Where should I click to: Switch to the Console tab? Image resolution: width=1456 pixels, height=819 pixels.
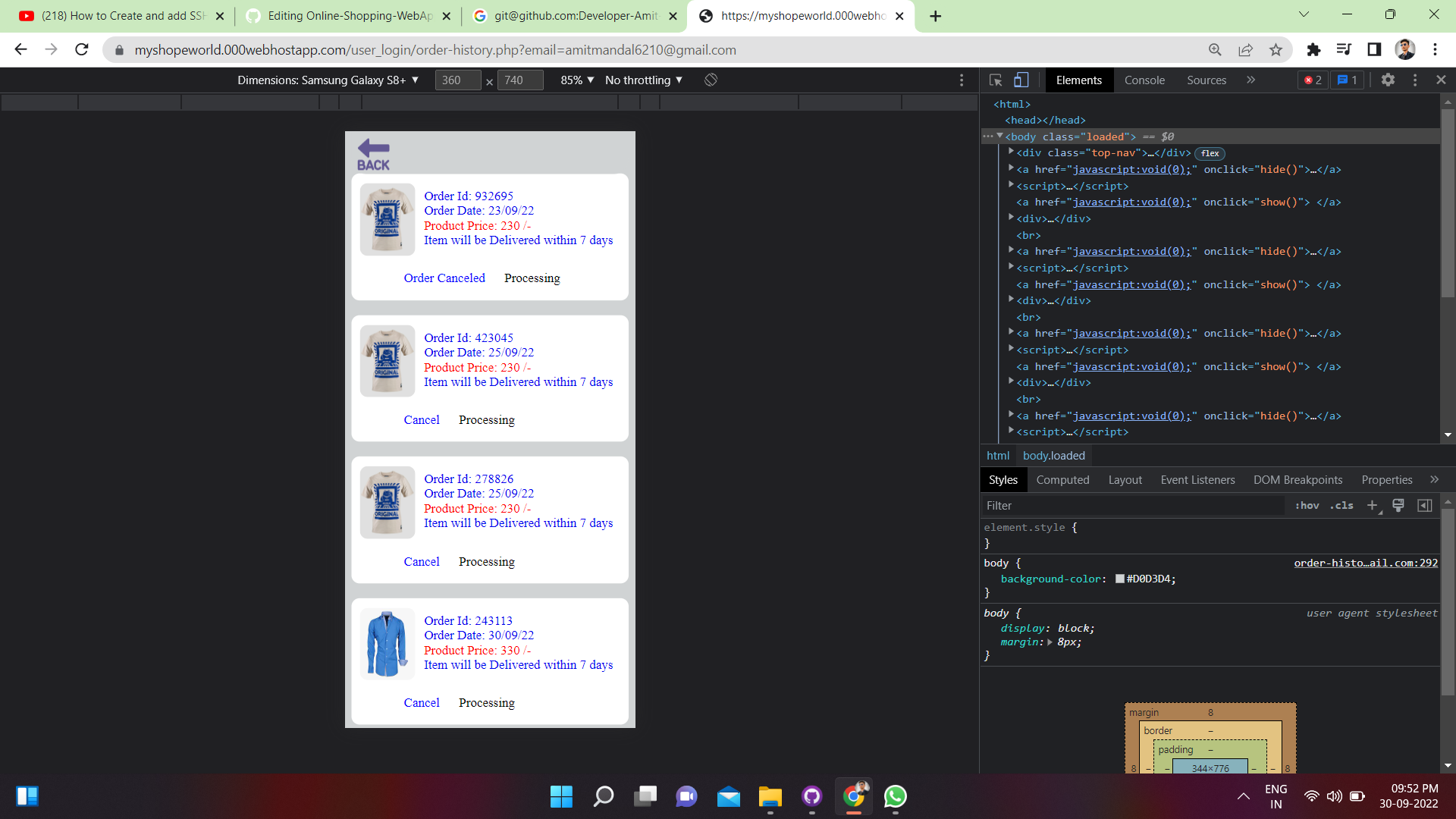1144,80
